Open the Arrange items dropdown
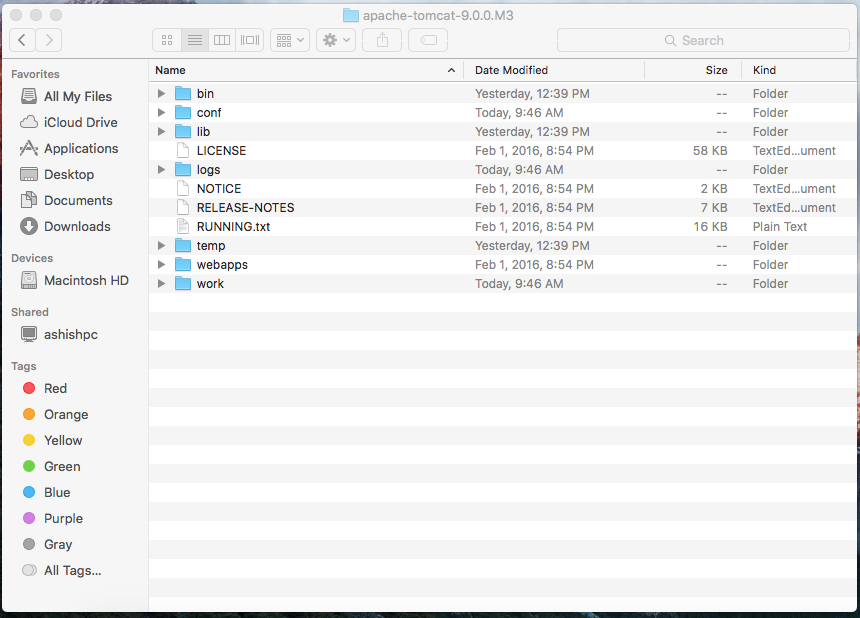Screen dimensions: 860x618 pos(290,40)
